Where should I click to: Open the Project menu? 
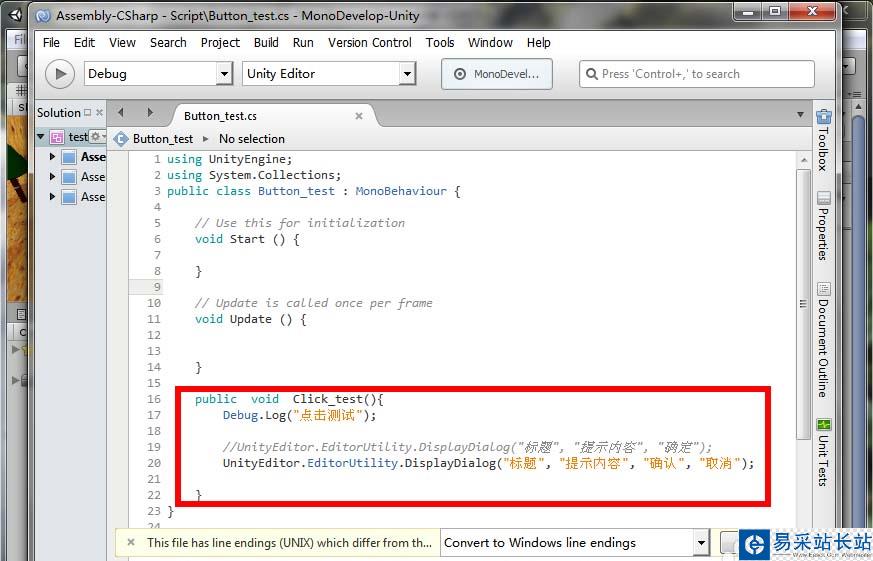220,42
